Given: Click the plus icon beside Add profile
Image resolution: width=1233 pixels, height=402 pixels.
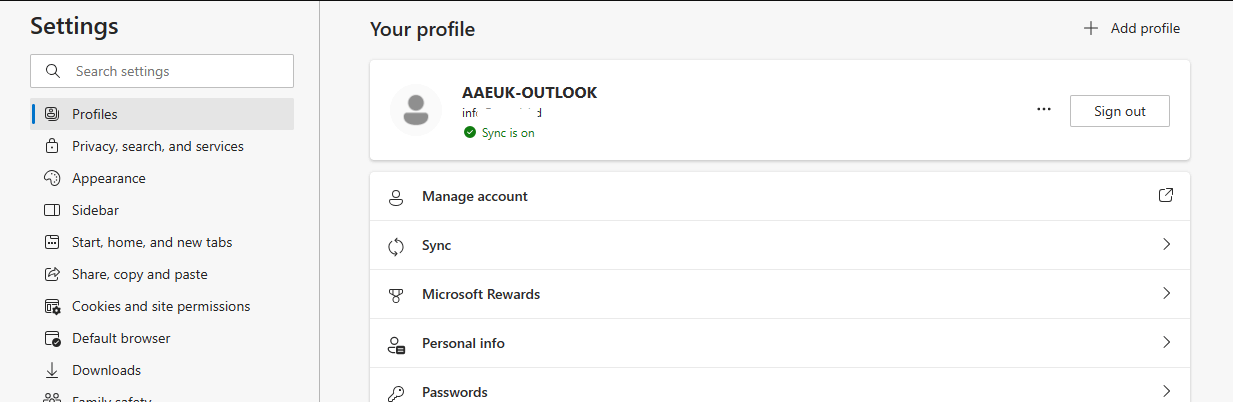Looking at the screenshot, I should pos(1091,28).
